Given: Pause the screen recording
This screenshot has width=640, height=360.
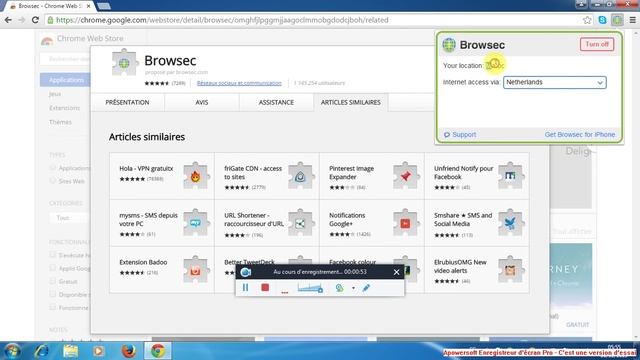Looking at the screenshot, I should (x=245, y=288).
